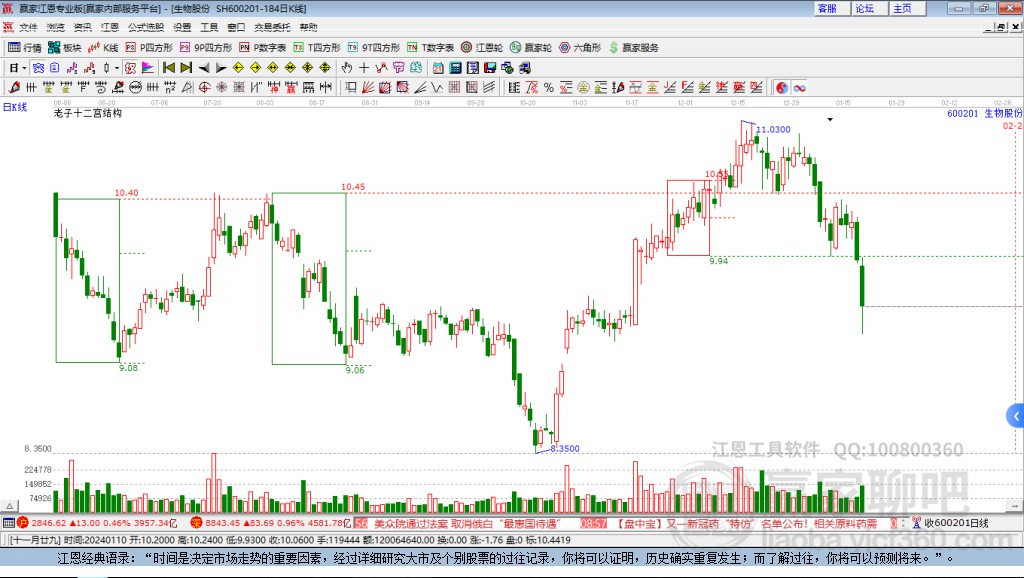Open the P四方形 tool

(148, 48)
